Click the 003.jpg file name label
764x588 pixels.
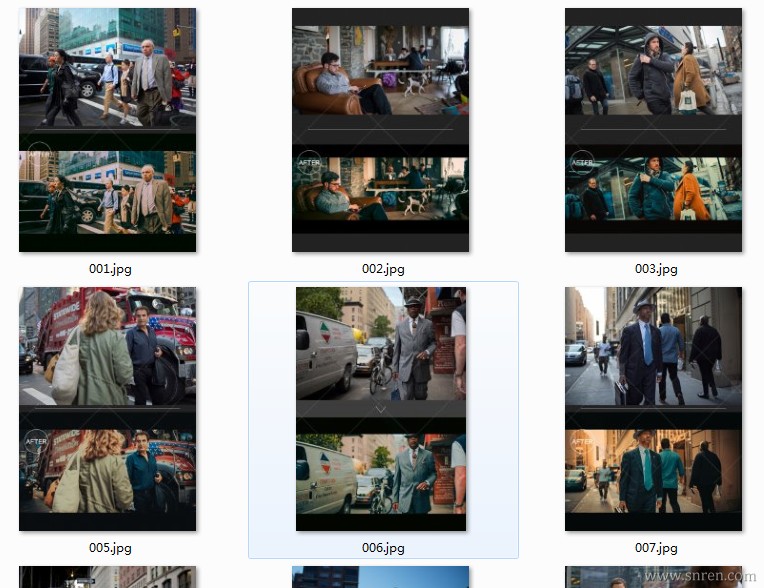[x=656, y=269]
